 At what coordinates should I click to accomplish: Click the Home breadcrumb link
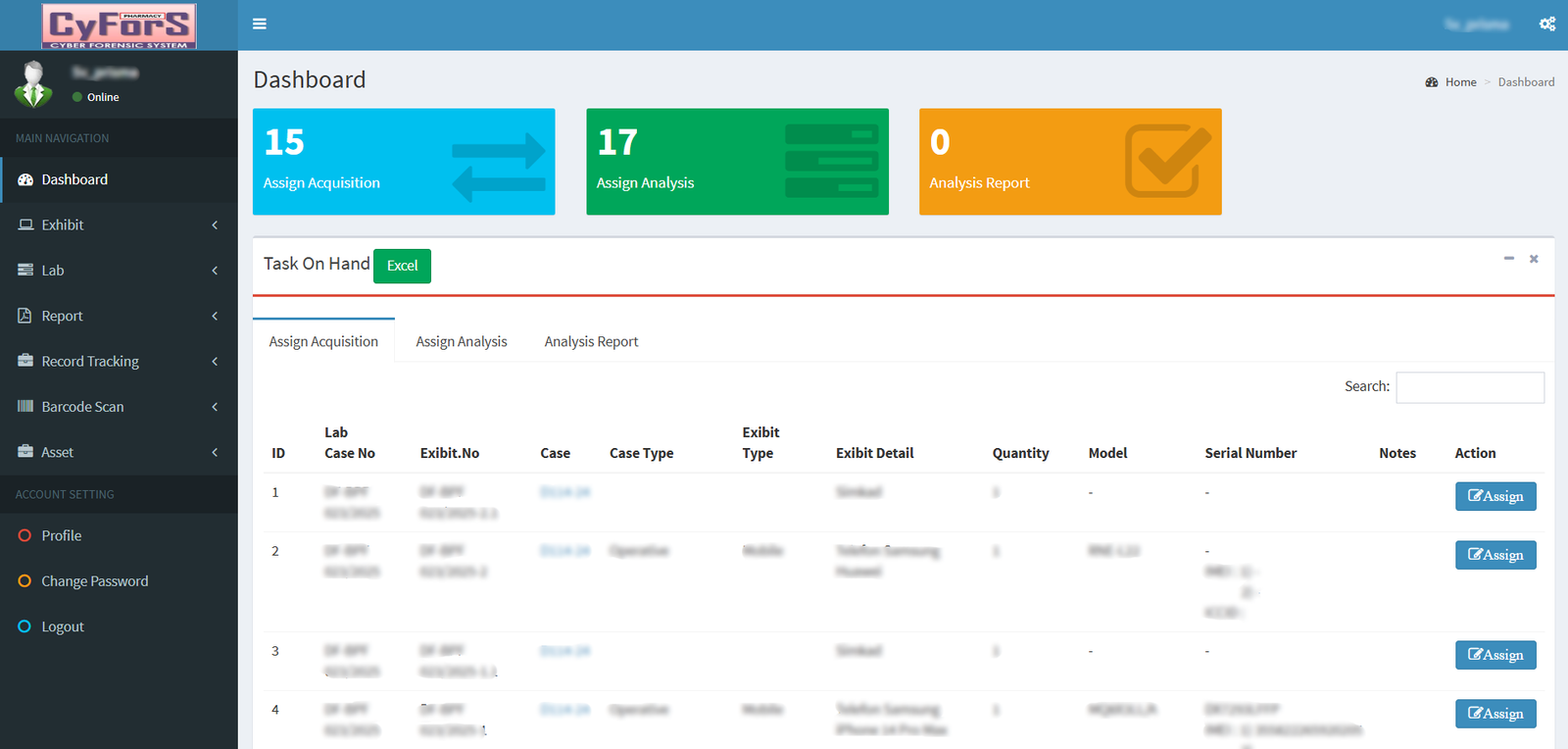1460,82
